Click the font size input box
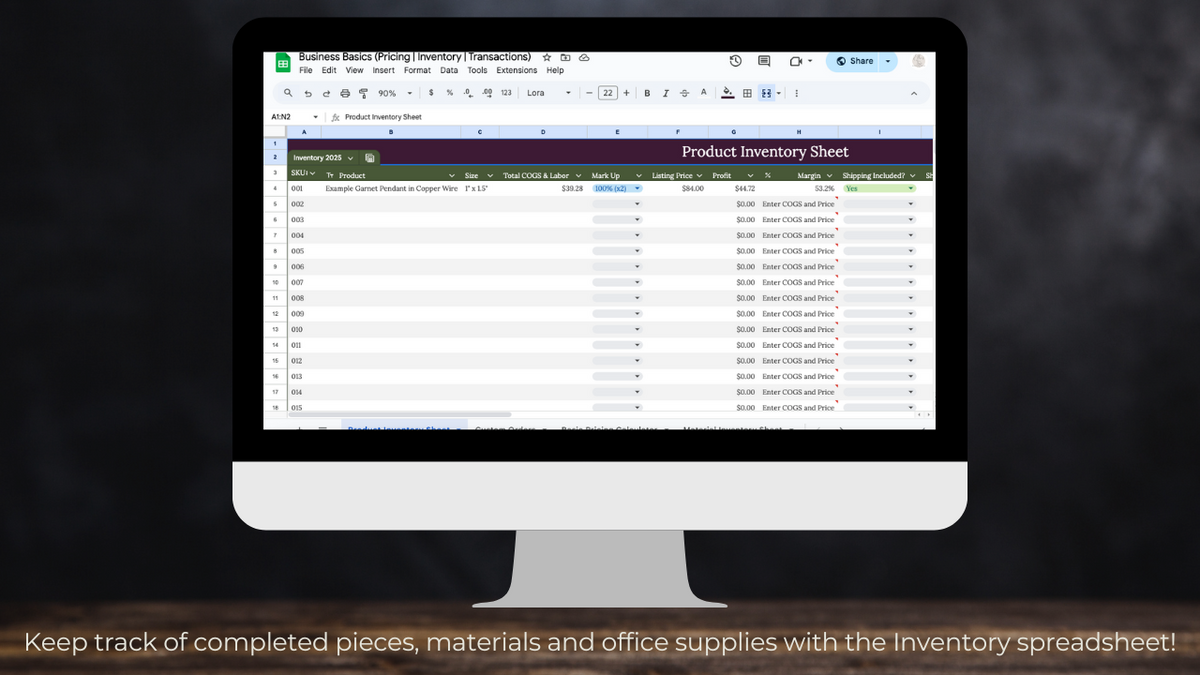 tap(607, 93)
